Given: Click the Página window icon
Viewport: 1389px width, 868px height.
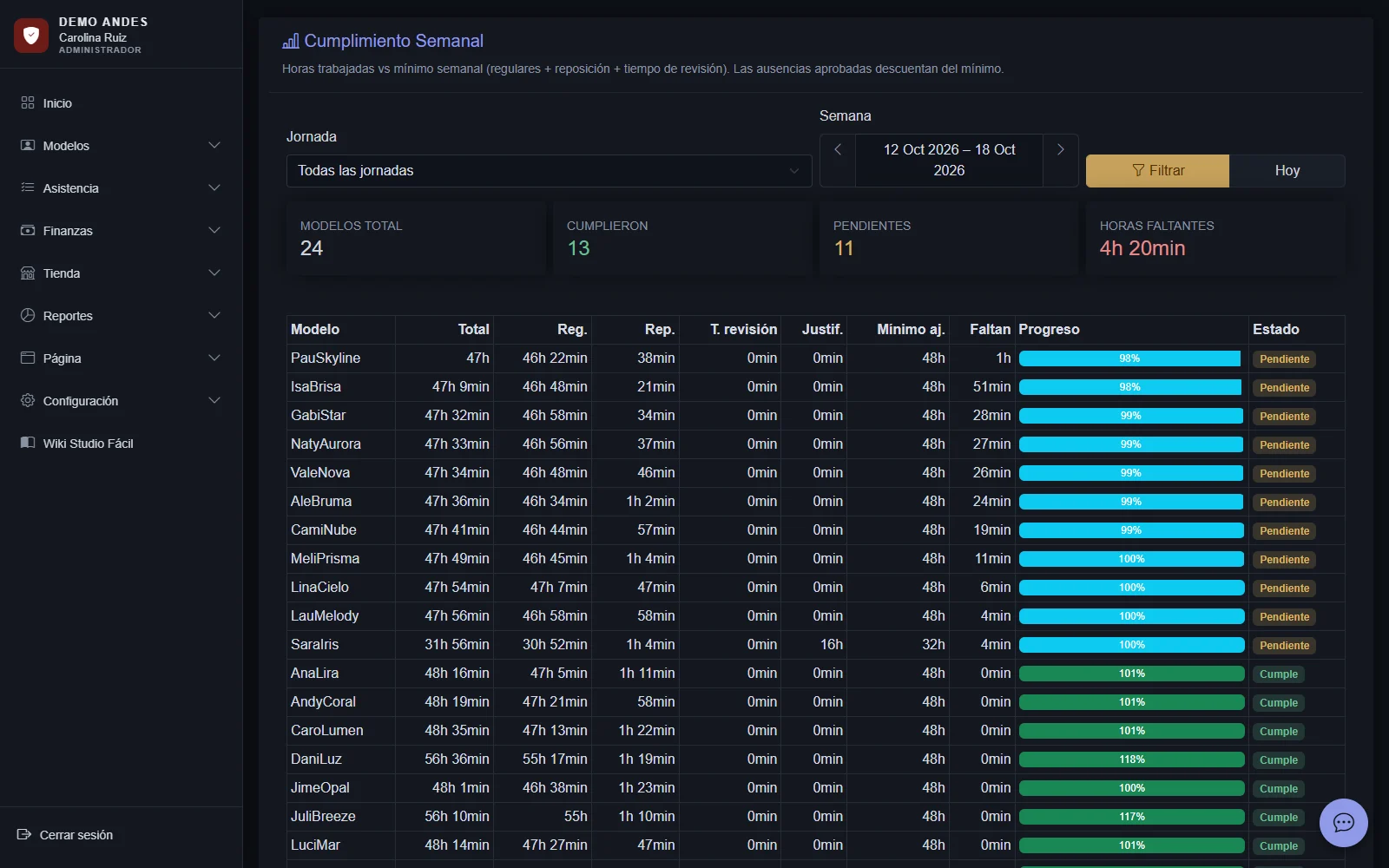Looking at the screenshot, I should pos(28,358).
